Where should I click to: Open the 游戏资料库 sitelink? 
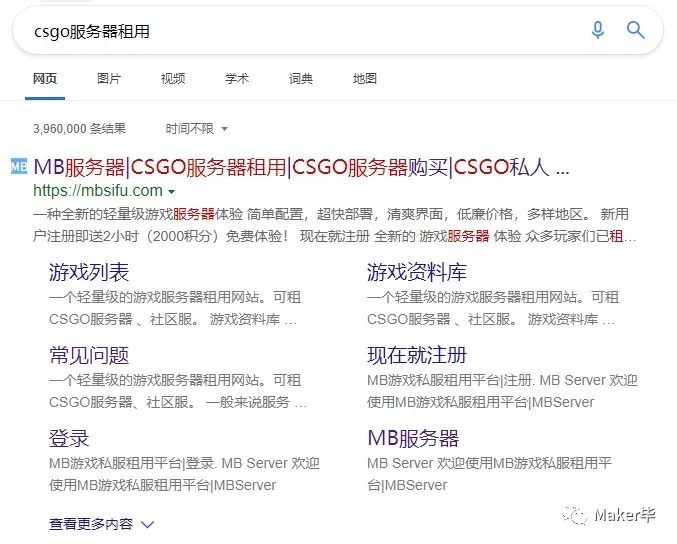click(417, 272)
